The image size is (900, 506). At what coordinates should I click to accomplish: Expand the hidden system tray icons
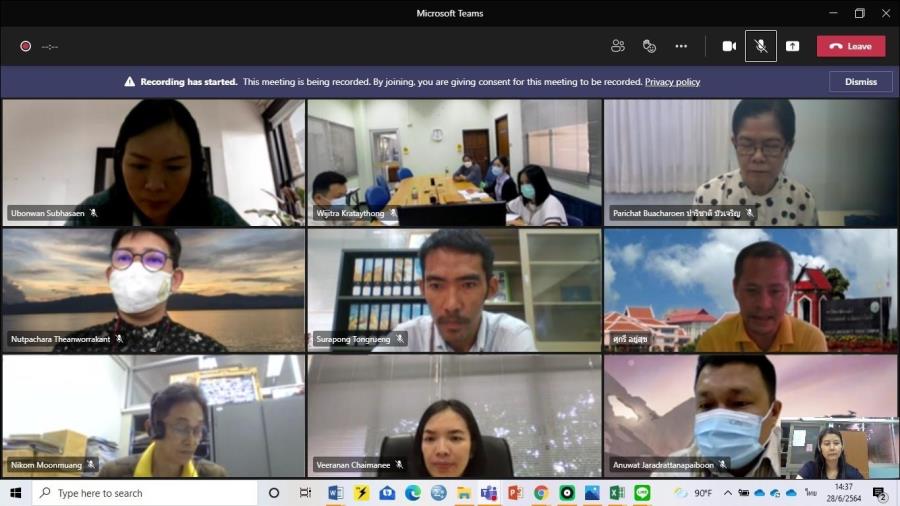coord(728,493)
